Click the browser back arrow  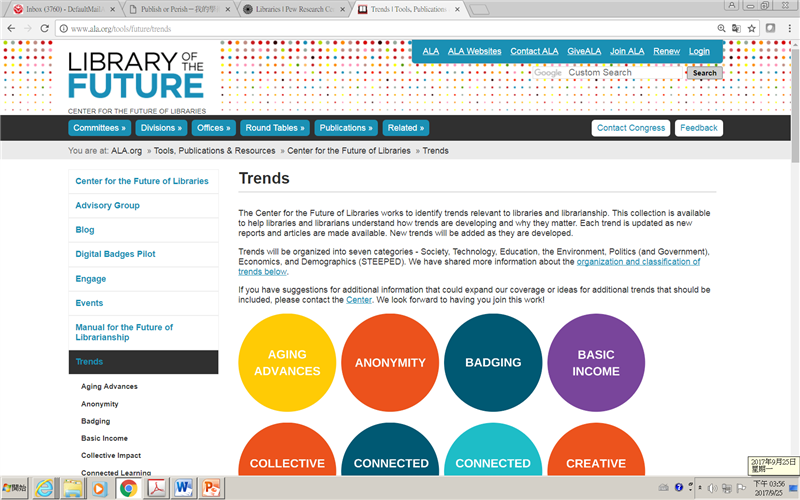[x=10, y=28]
